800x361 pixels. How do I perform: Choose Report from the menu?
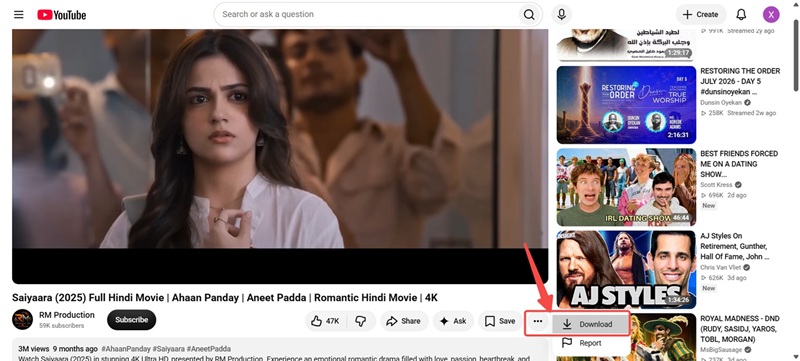coord(590,343)
